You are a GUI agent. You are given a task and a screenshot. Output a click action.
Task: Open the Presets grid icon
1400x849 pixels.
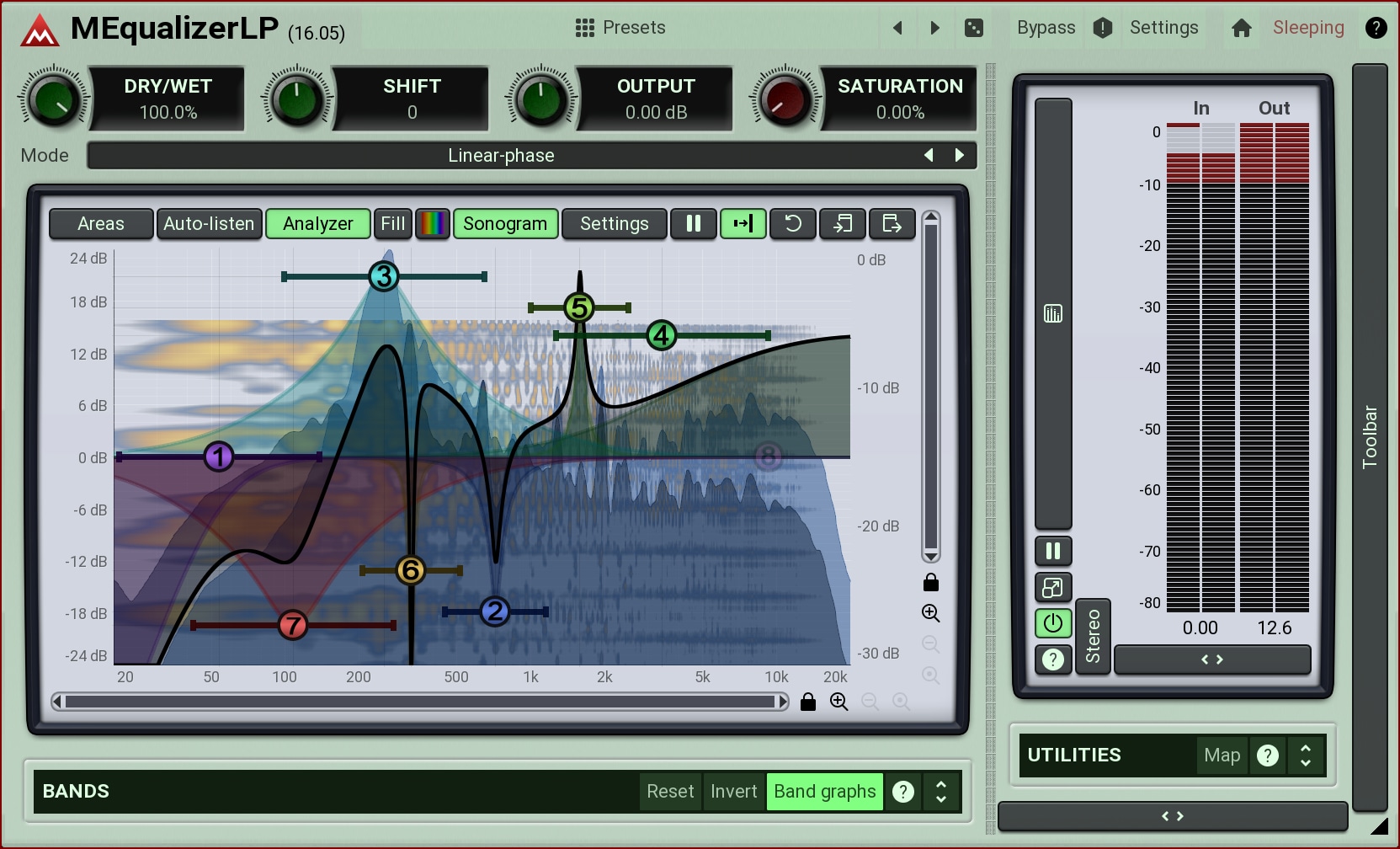tap(585, 28)
